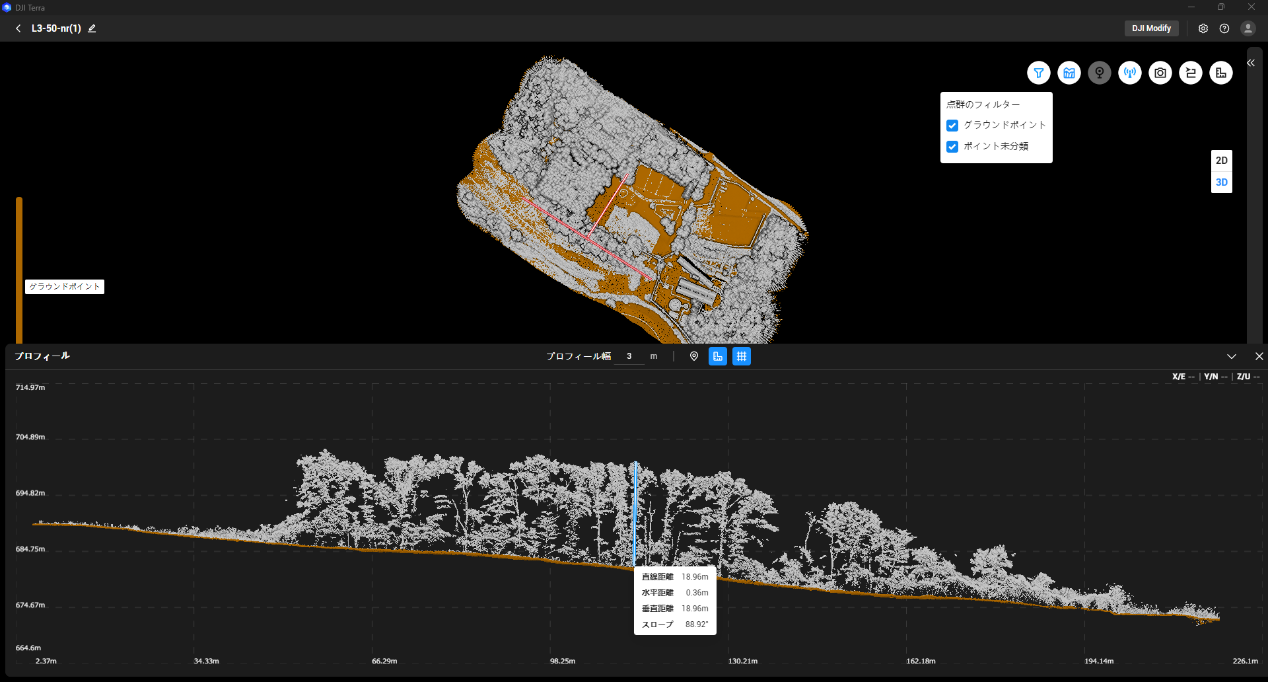Toggle the profile grid display button

point(741,356)
